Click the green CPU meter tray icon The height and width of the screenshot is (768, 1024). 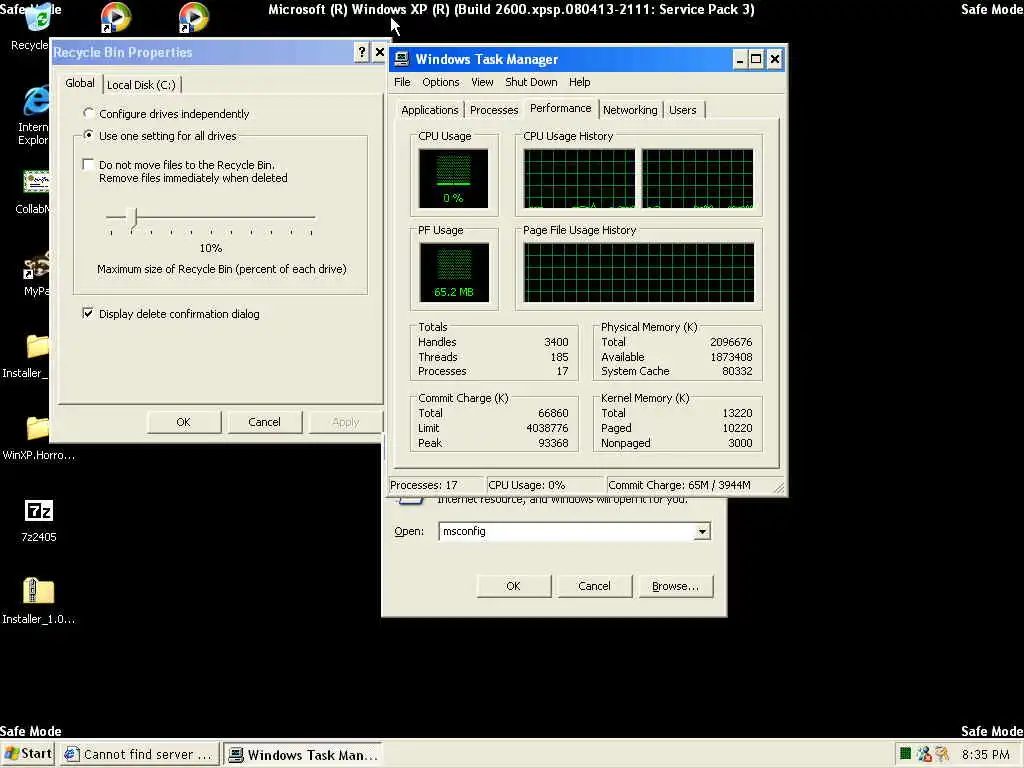(x=905, y=754)
